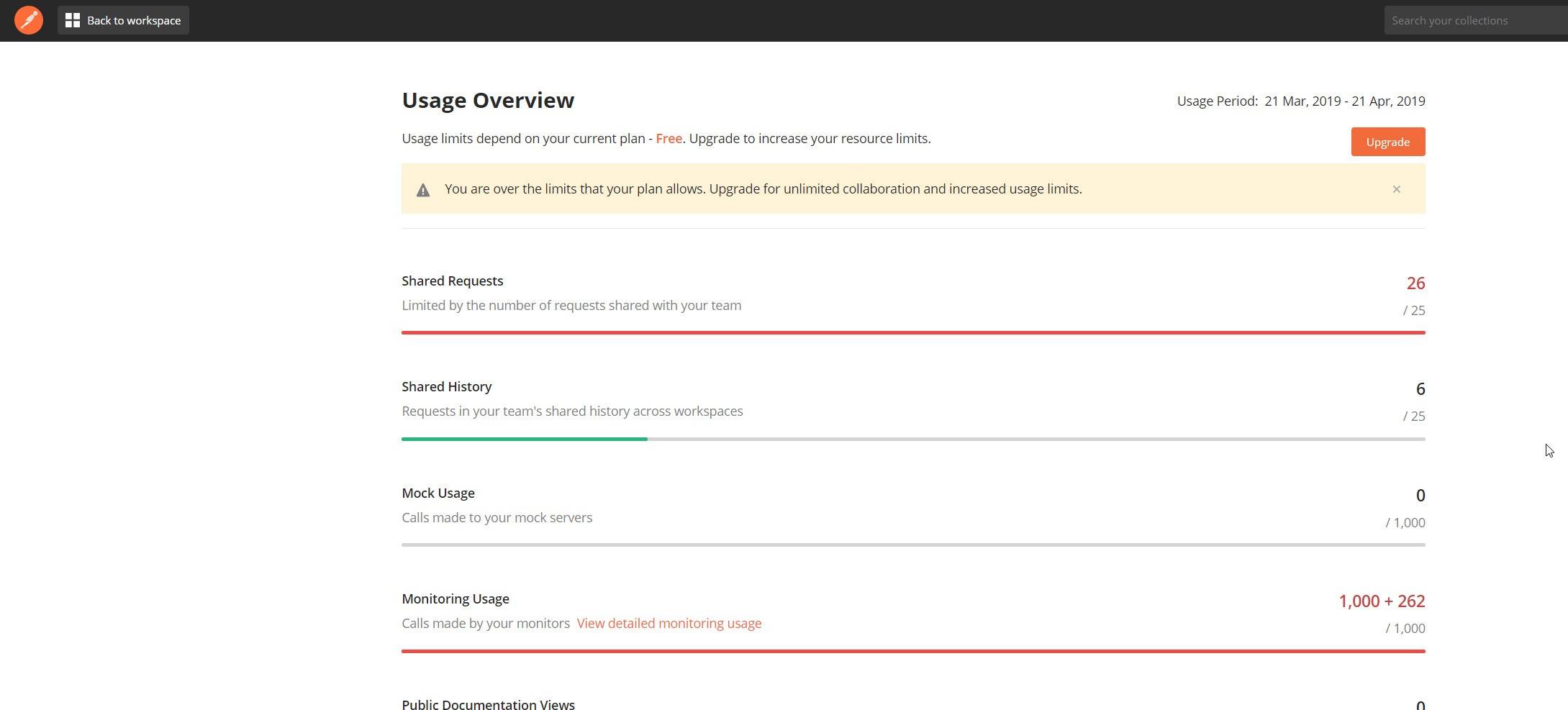
Task: Click the Postman logo icon
Action: click(29, 20)
